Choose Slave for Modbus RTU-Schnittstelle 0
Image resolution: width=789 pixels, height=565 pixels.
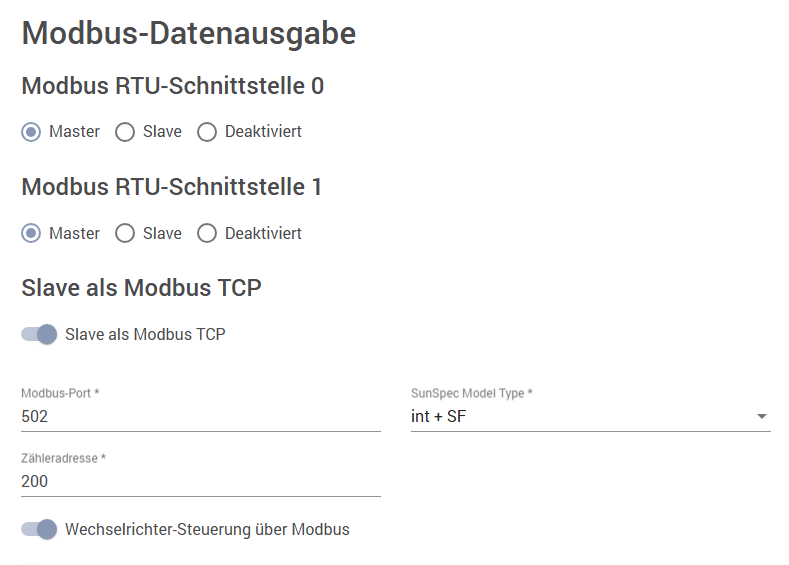coord(125,131)
